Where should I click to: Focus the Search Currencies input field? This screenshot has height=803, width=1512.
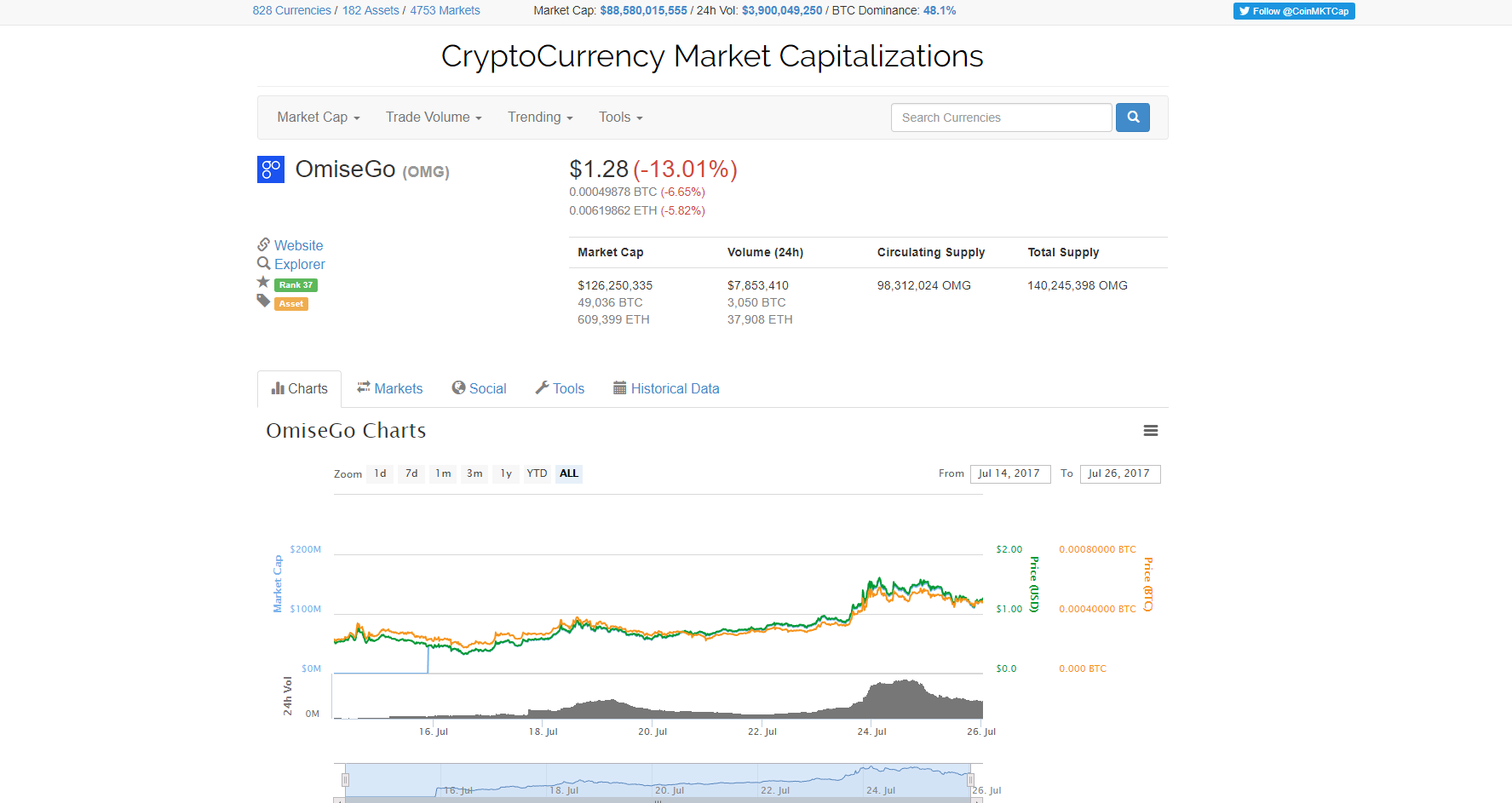pyautogui.click(x=1002, y=118)
